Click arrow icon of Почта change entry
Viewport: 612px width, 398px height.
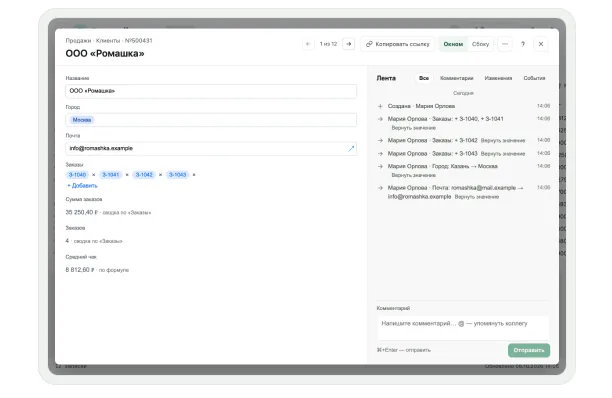[380, 188]
